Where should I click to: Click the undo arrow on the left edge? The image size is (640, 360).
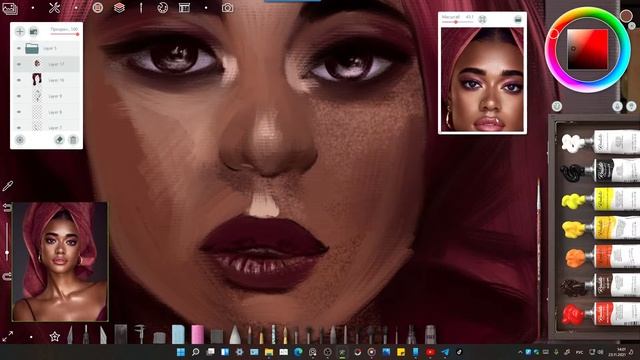(x=7, y=208)
